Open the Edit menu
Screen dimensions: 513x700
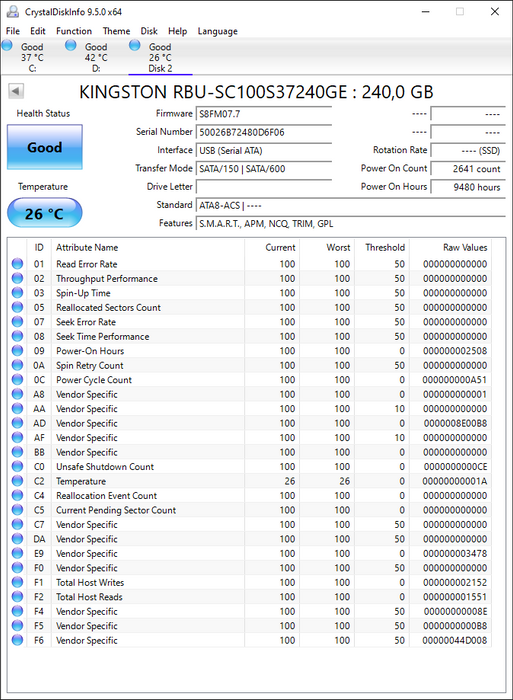coord(38,31)
